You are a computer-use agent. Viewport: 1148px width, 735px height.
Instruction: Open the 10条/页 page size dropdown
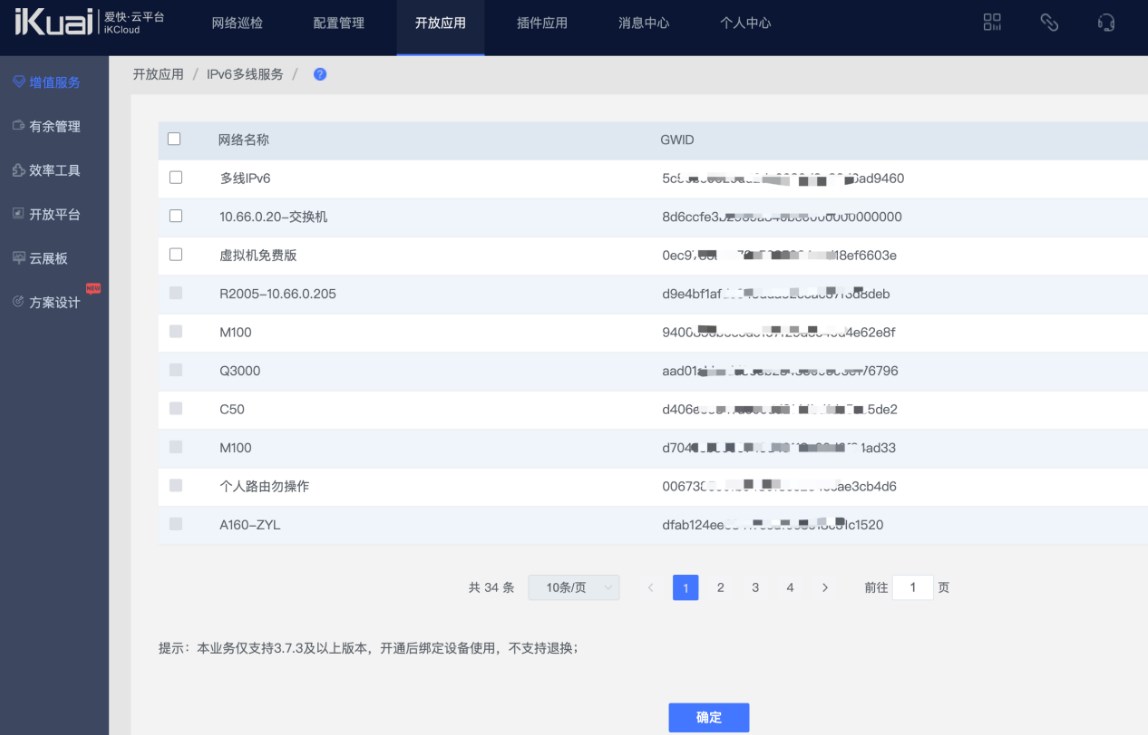click(574, 587)
